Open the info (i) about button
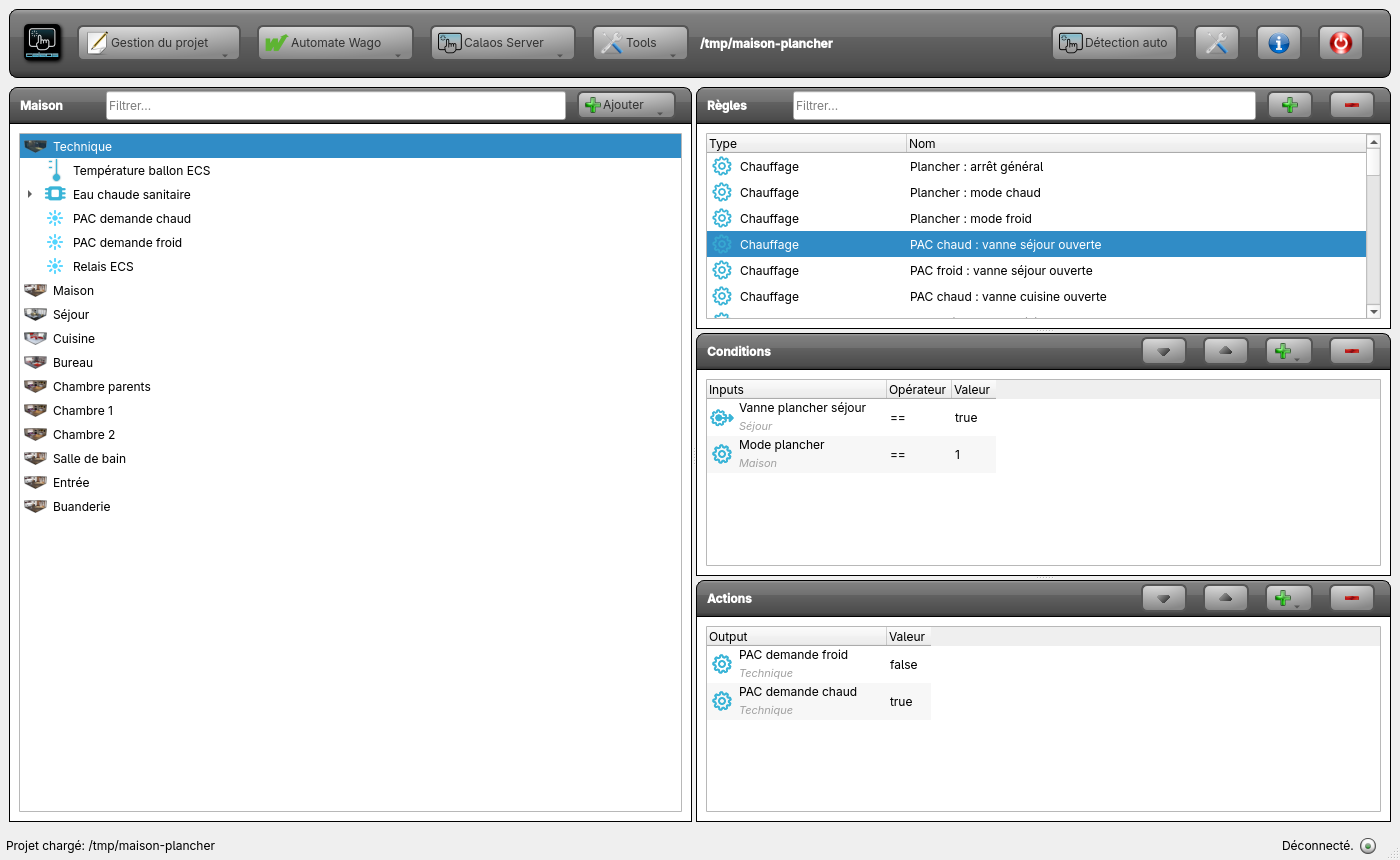Image resolution: width=1400 pixels, height=860 pixels. 1278,43
